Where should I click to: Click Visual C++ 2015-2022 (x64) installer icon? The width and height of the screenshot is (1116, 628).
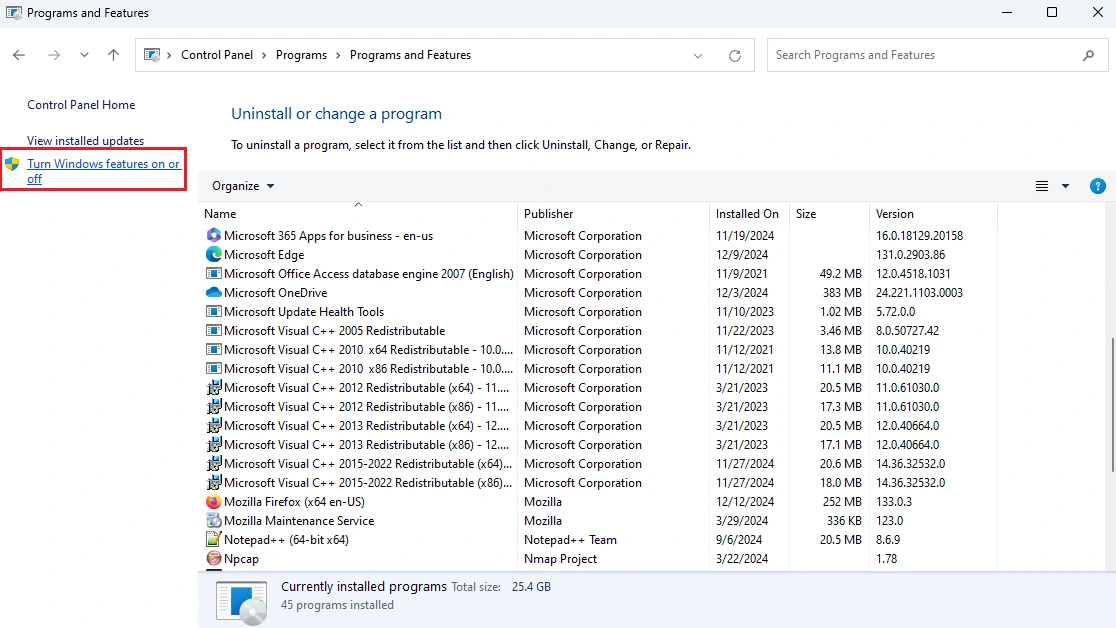point(214,464)
